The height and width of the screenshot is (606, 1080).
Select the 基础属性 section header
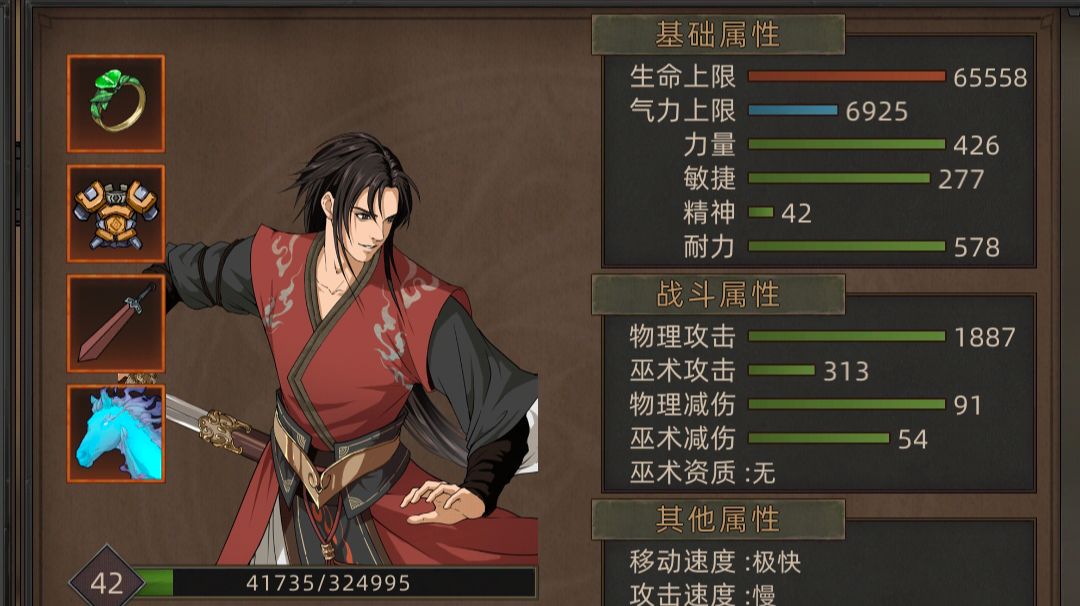718,34
